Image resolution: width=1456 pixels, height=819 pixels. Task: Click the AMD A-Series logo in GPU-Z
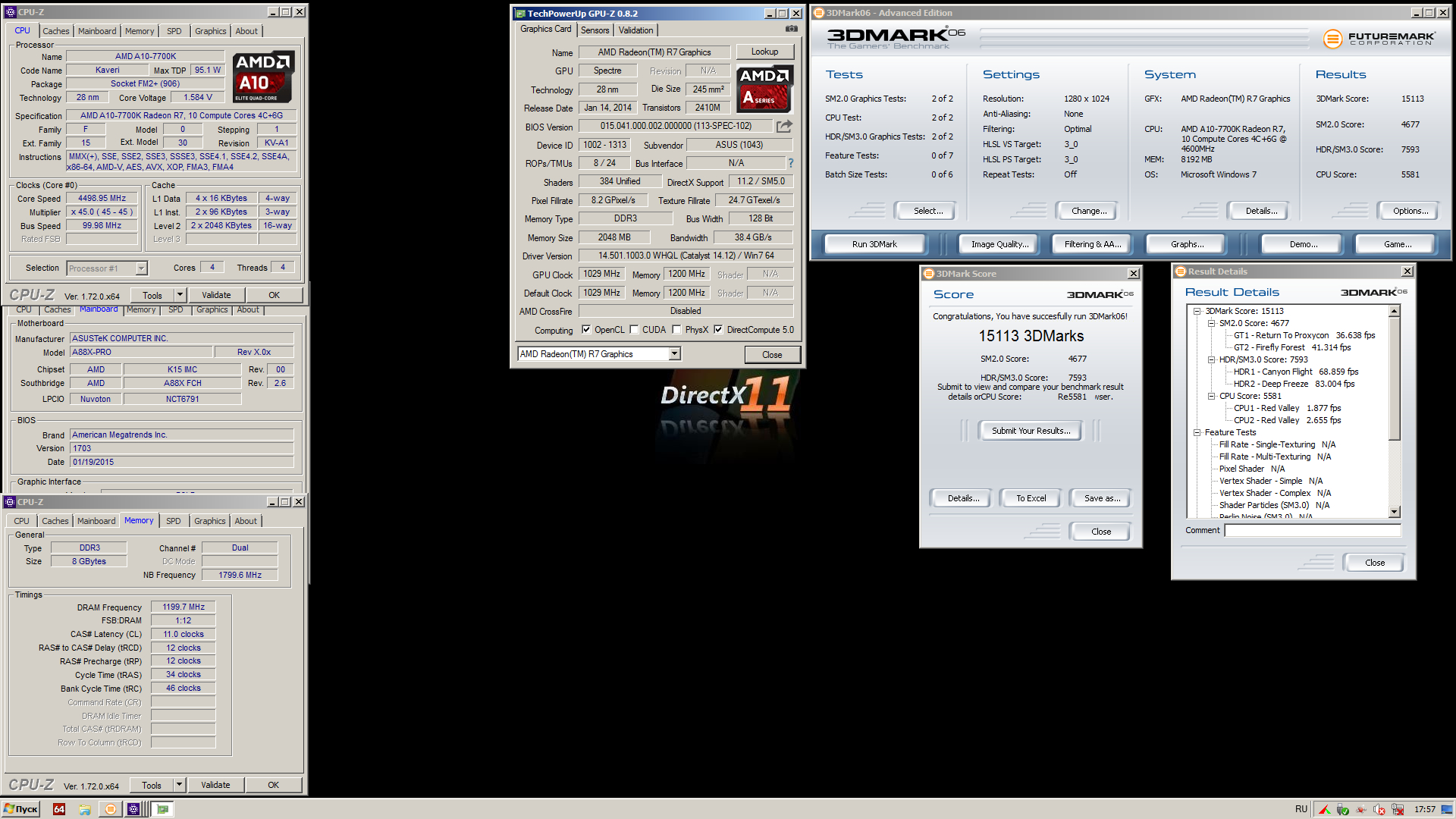tap(764, 88)
